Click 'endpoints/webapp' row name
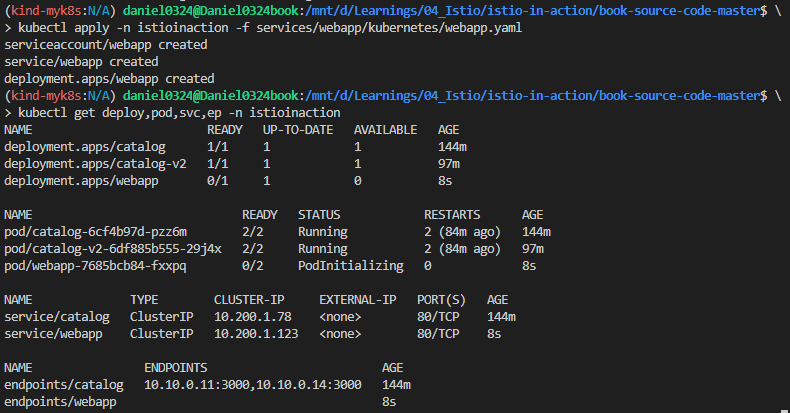Screen dimensions: 790x413 [60, 402]
